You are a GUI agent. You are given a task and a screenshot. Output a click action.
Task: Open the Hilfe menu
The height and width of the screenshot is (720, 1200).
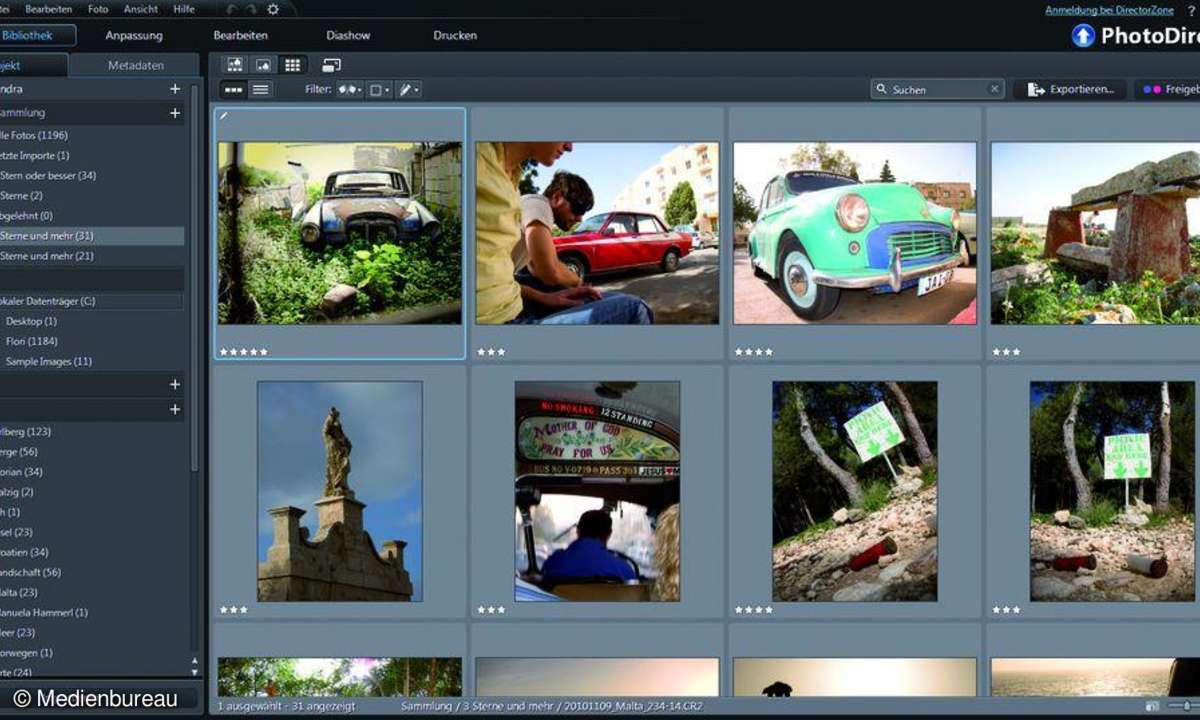[184, 9]
